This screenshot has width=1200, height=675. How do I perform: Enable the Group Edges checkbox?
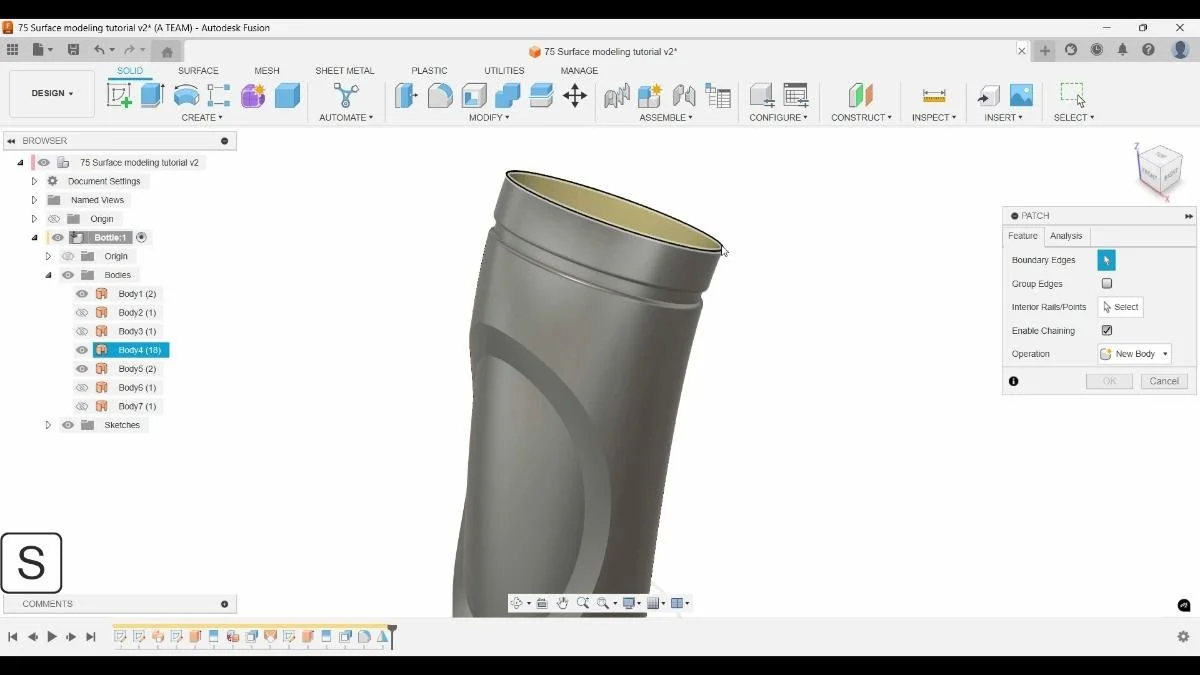point(1107,284)
